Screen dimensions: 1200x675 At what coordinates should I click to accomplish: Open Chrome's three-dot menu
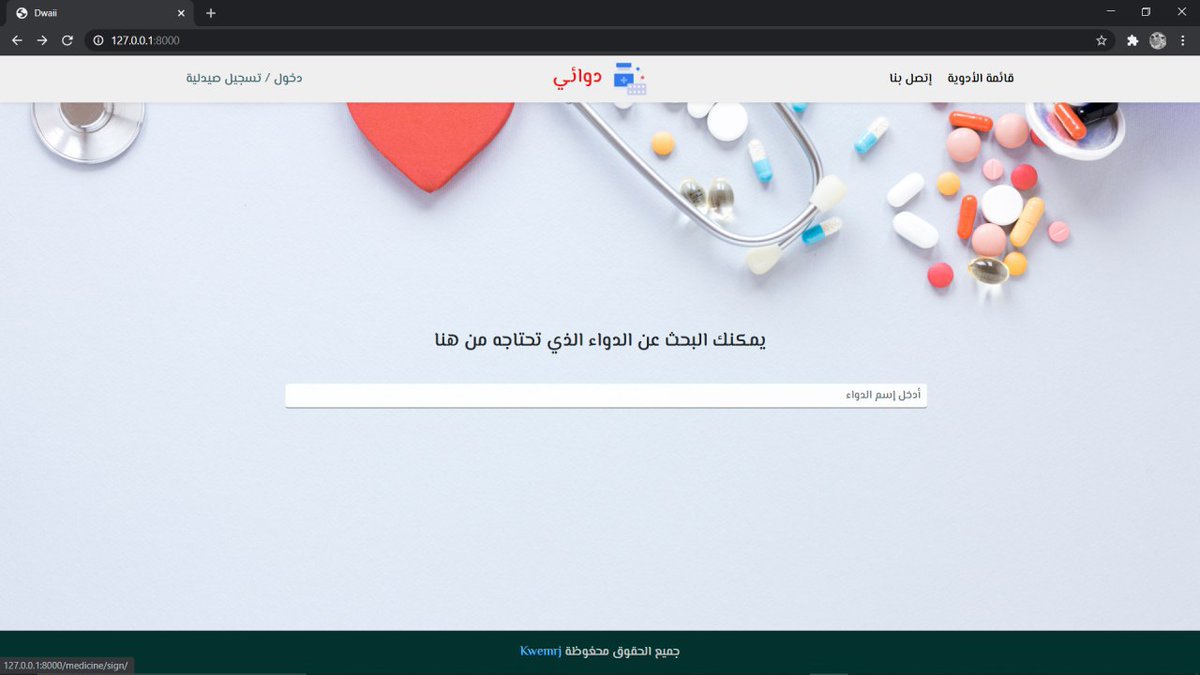pyautogui.click(x=1183, y=40)
